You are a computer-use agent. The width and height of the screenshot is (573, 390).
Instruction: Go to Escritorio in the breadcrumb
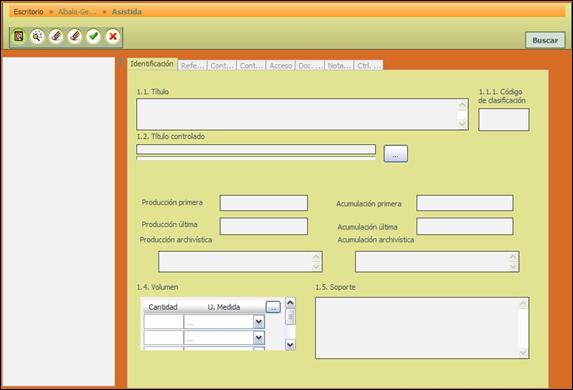point(29,12)
